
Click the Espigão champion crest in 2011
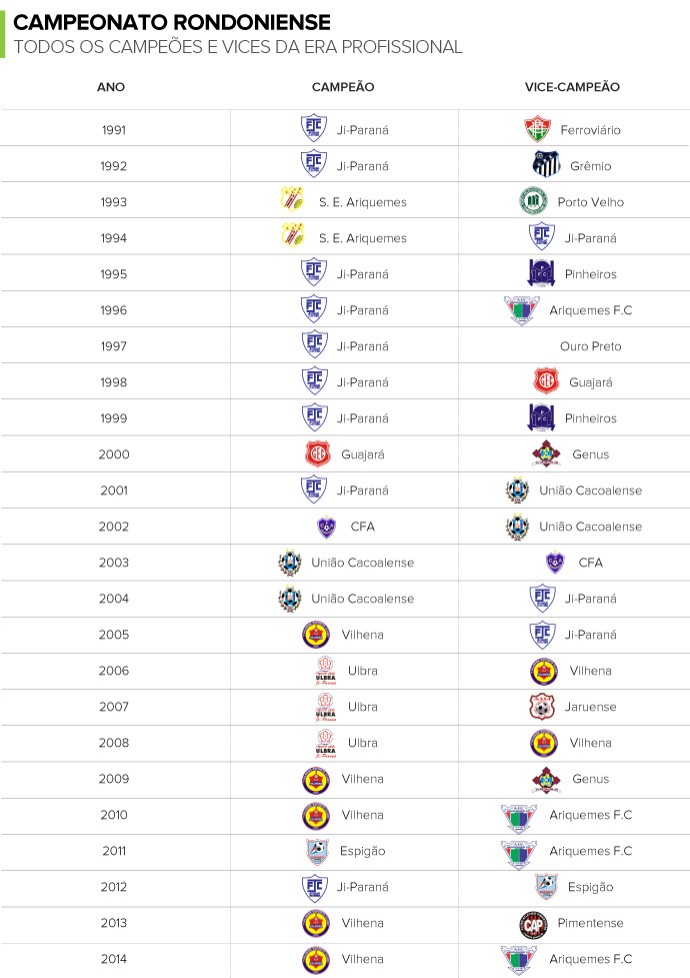click(x=317, y=851)
